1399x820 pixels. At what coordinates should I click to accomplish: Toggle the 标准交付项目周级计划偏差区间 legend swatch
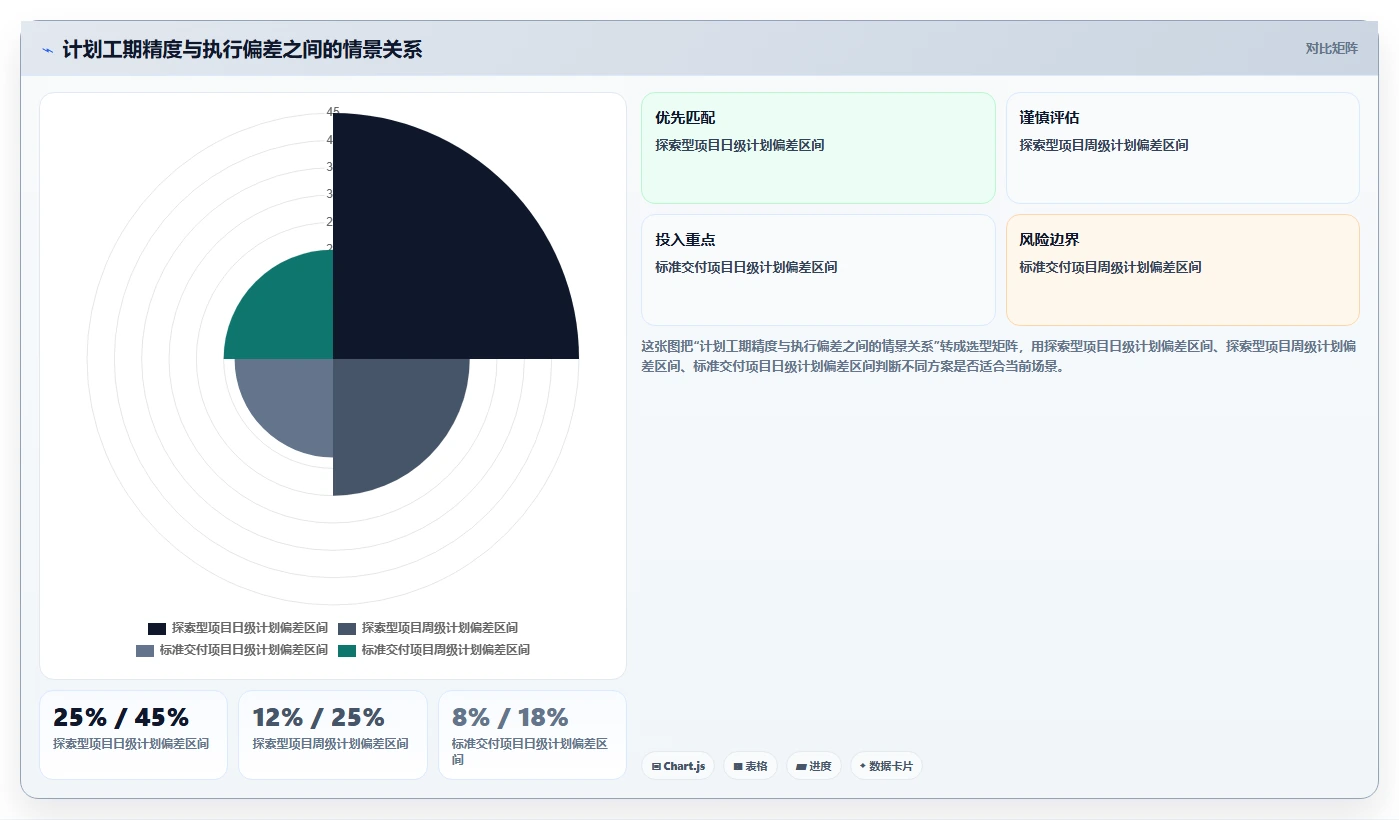tap(347, 651)
